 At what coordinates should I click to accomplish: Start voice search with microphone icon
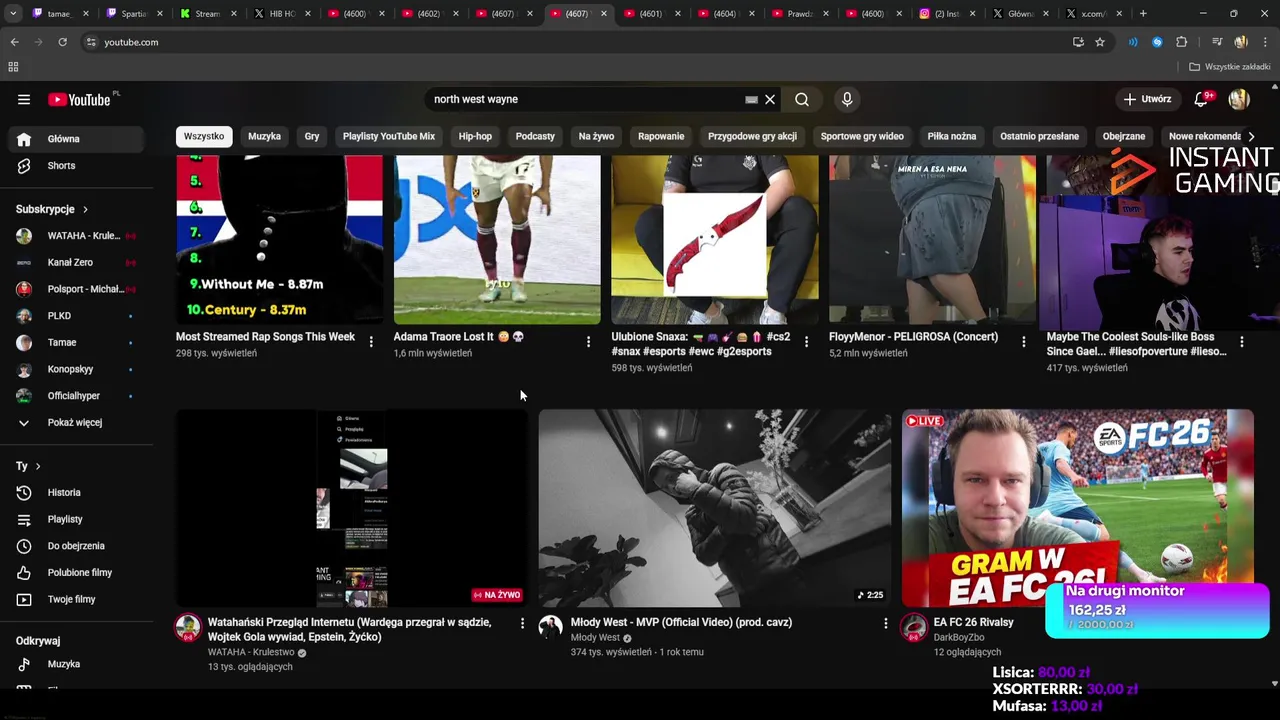(847, 99)
